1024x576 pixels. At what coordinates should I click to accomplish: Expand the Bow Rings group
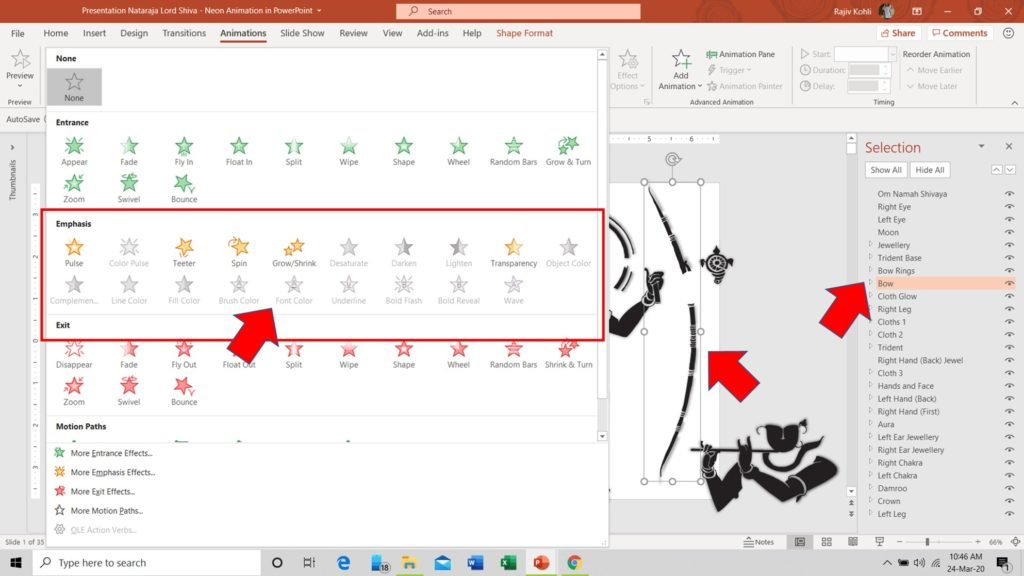[x=871, y=270]
